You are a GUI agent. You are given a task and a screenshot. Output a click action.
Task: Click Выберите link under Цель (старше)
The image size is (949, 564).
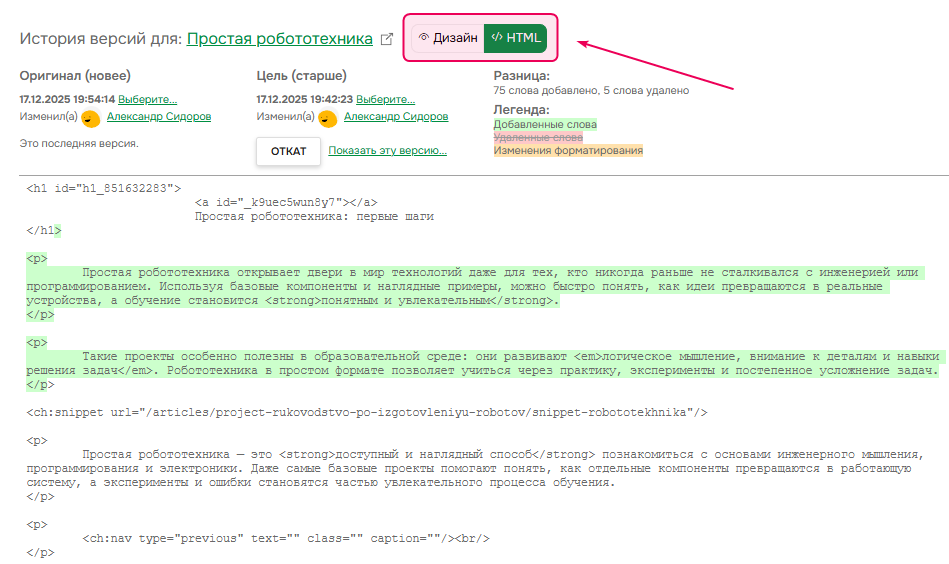pyautogui.click(x=386, y=99)
